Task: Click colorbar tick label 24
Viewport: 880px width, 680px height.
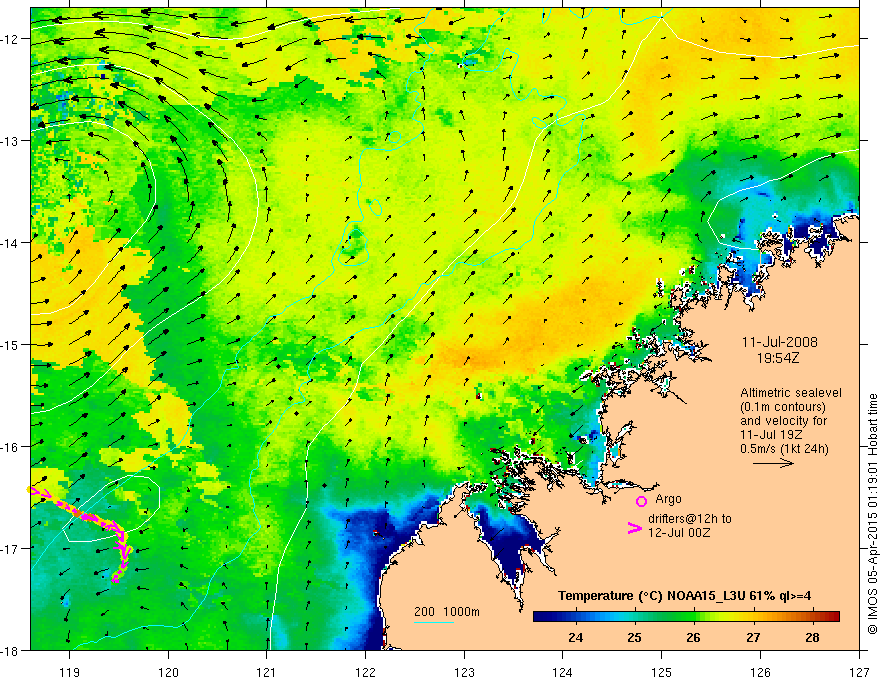Action: point(575,637)
